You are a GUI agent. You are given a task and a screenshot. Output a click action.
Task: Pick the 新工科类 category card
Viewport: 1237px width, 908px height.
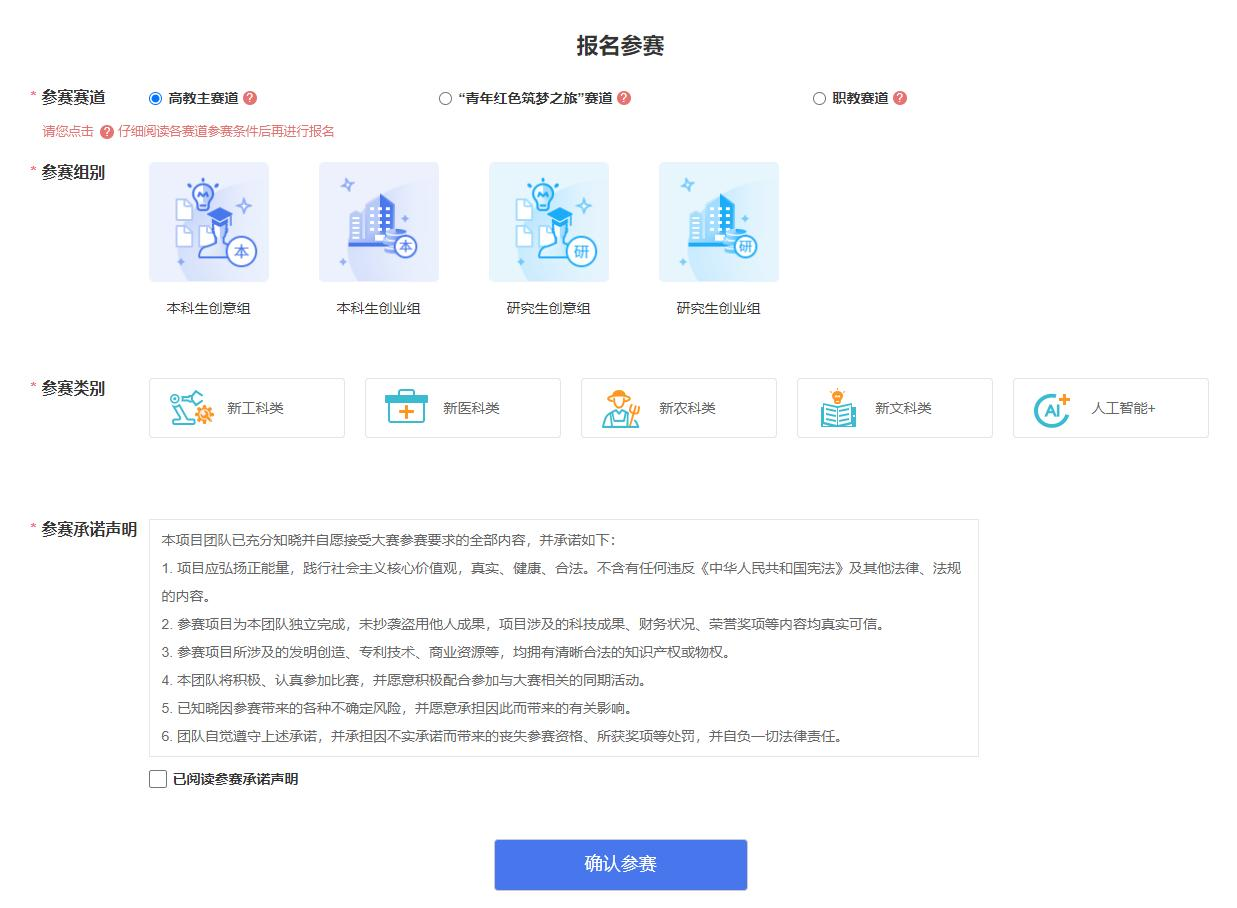tap(246, 408)
